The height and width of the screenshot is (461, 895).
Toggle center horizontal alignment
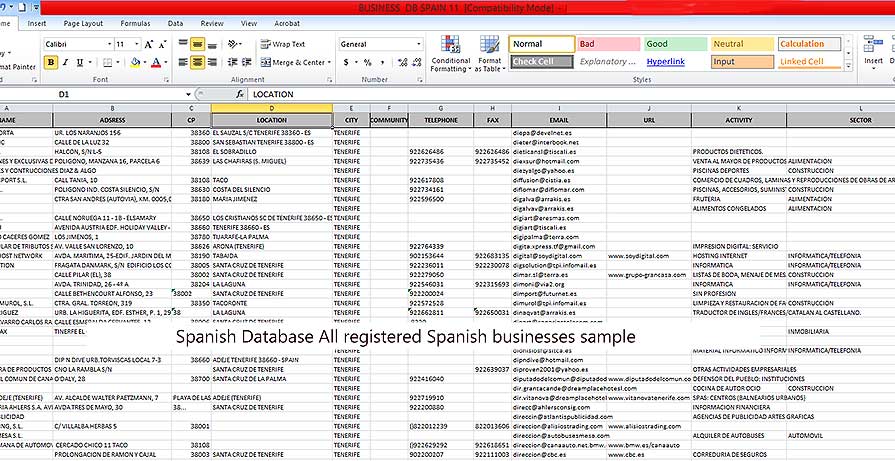click(x=197, y=62)
